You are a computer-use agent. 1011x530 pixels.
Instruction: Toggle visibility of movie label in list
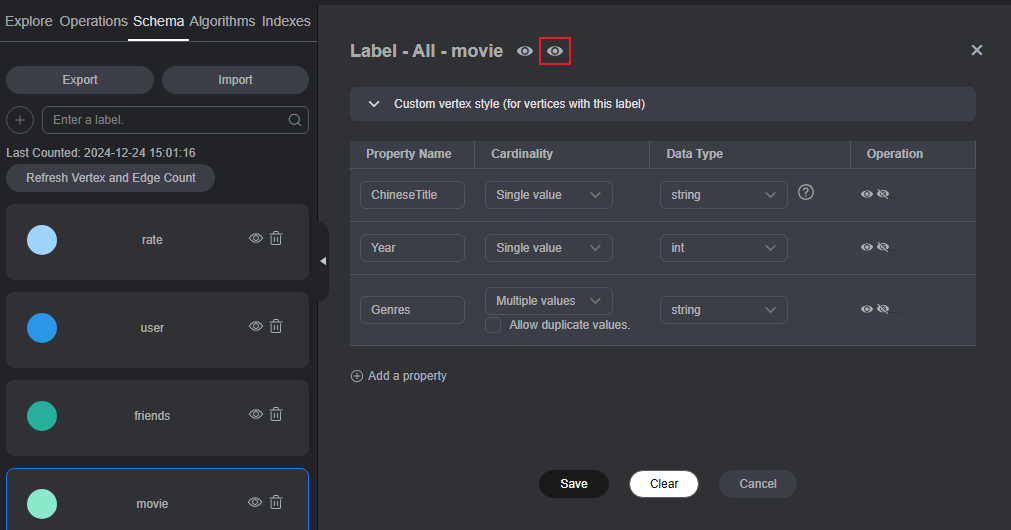pos(255,502)
